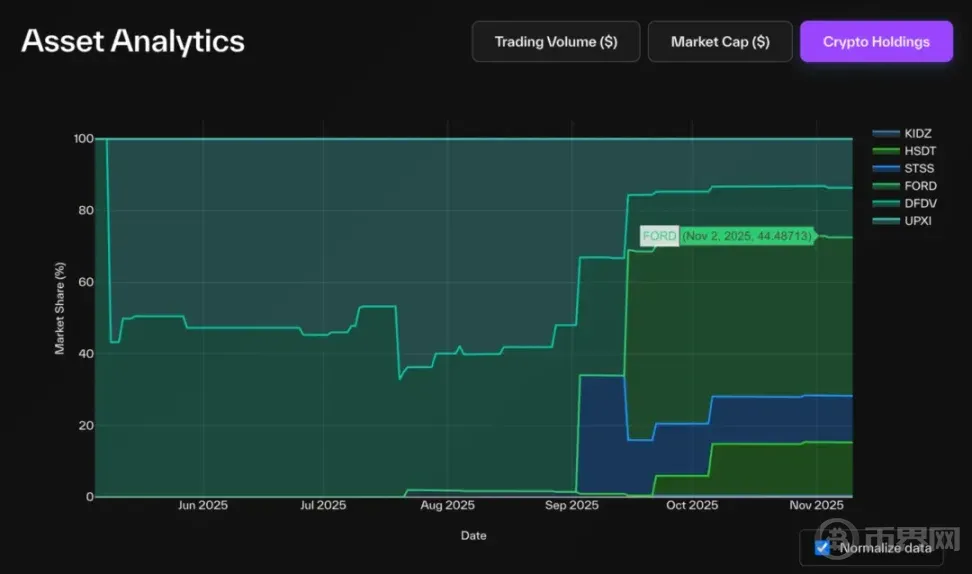Click the STSS legend color swatch
The image size is (972, 574).
coord(885,168)
